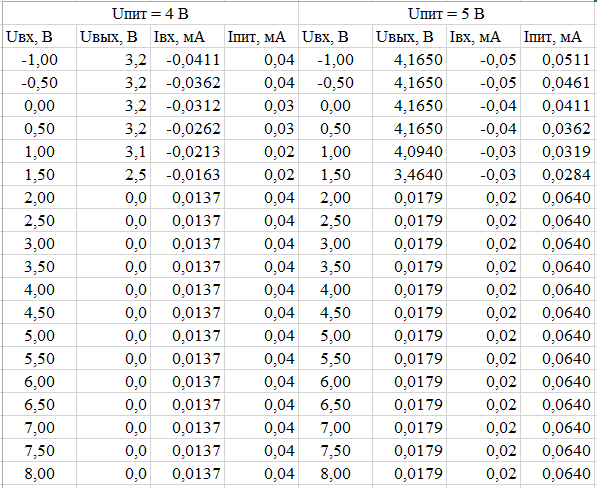Screen dimensions: 597x488
Task: Select the merged header cell Uпит = 4 В
Action: tap(150, 14)
